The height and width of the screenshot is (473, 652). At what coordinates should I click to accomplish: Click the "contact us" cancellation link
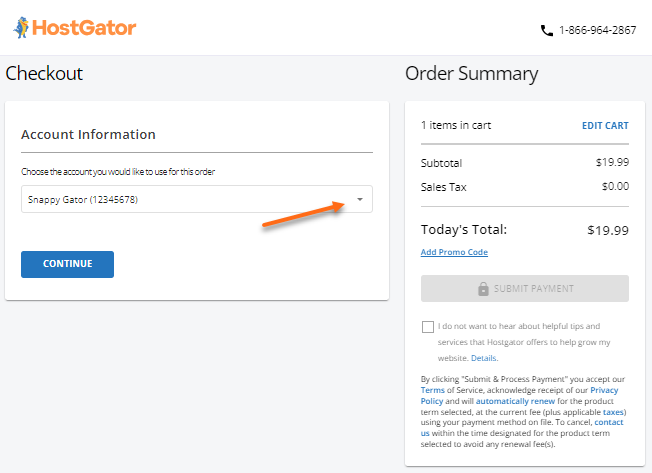tap(608, 422)
